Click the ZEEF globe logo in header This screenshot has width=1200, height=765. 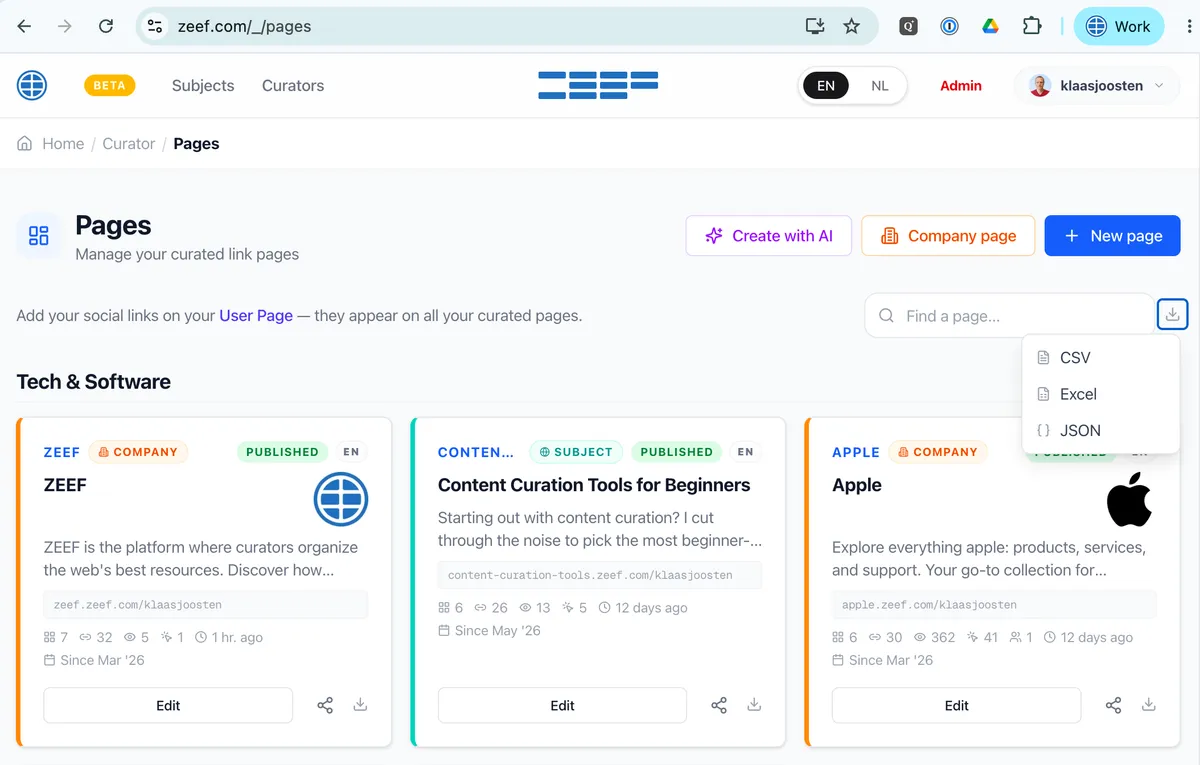(x=32, y=85)
